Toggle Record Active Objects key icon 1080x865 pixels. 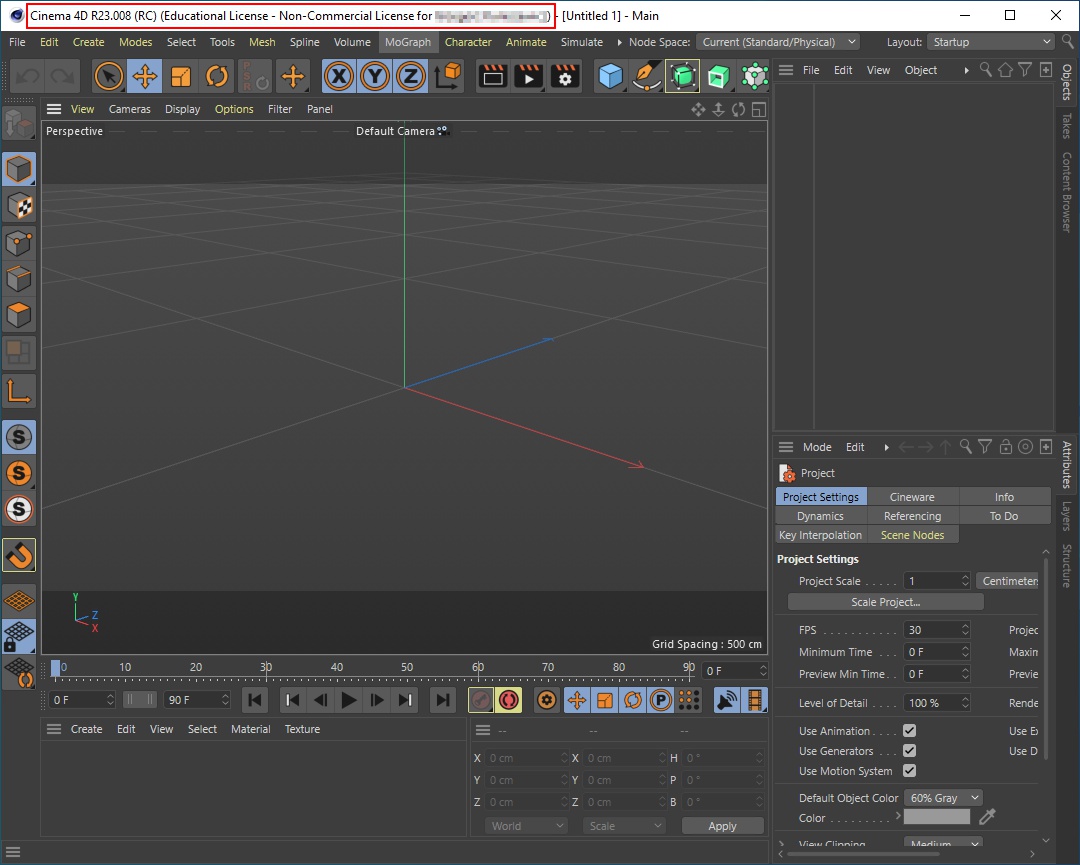(481, 701)
